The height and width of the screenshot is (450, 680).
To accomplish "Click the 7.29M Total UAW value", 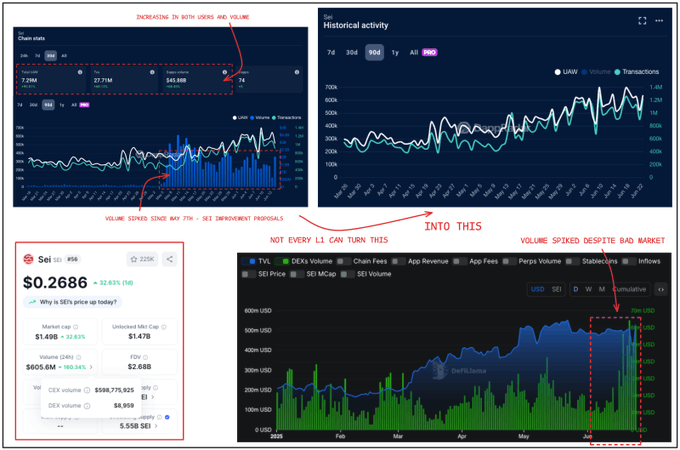I will [29, 80].
